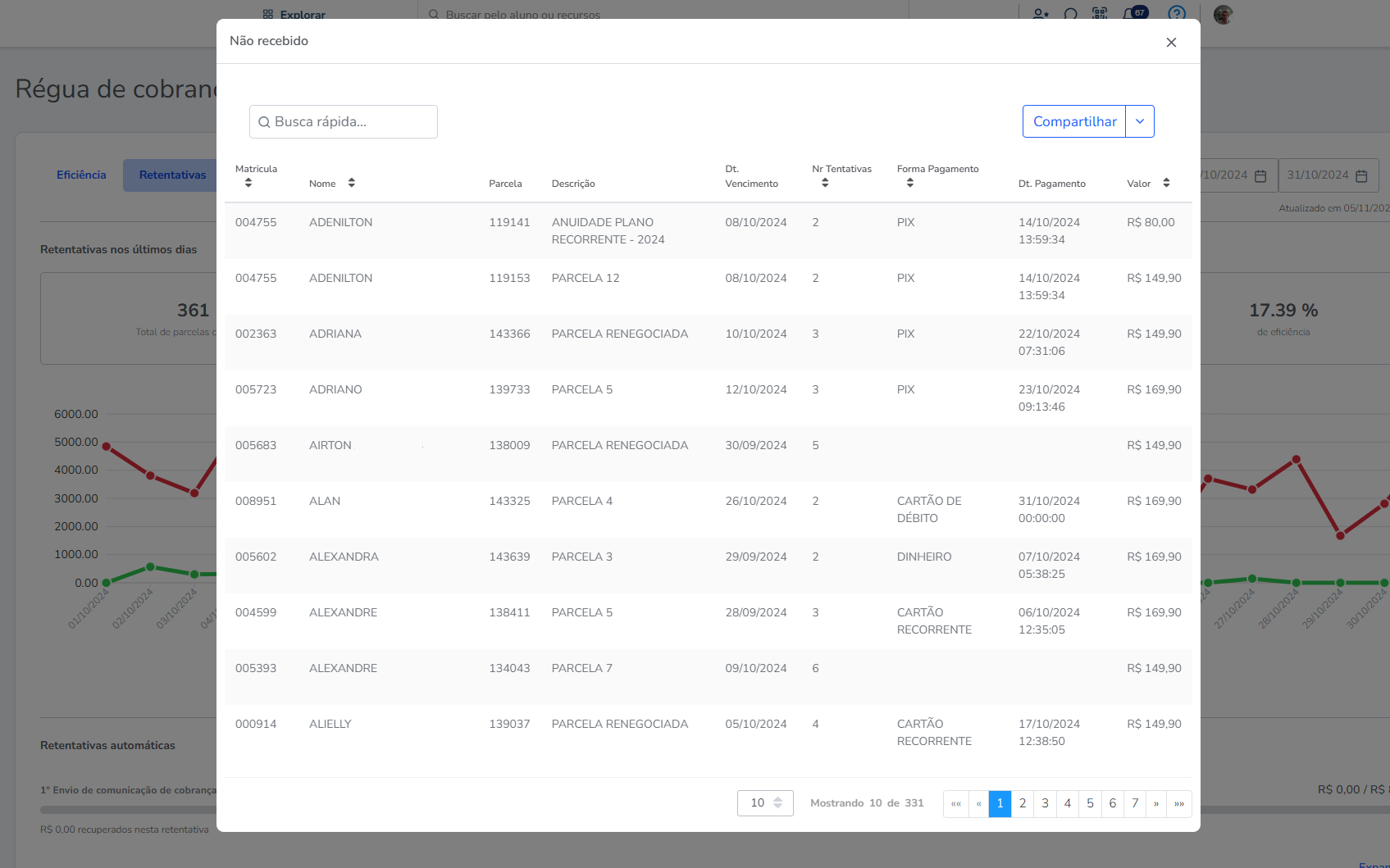This screenshot has height=868, width=1390.
Task: Open the 31/10/2024 end date picker
Action: pos(1328,175)
